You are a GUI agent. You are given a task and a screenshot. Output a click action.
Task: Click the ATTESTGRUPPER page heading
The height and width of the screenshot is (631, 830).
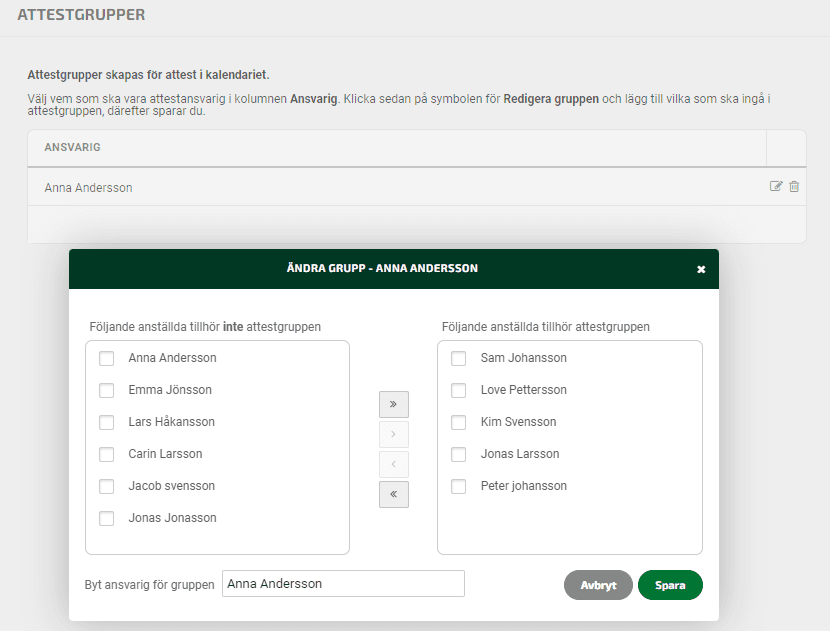[x=81, y=14]
